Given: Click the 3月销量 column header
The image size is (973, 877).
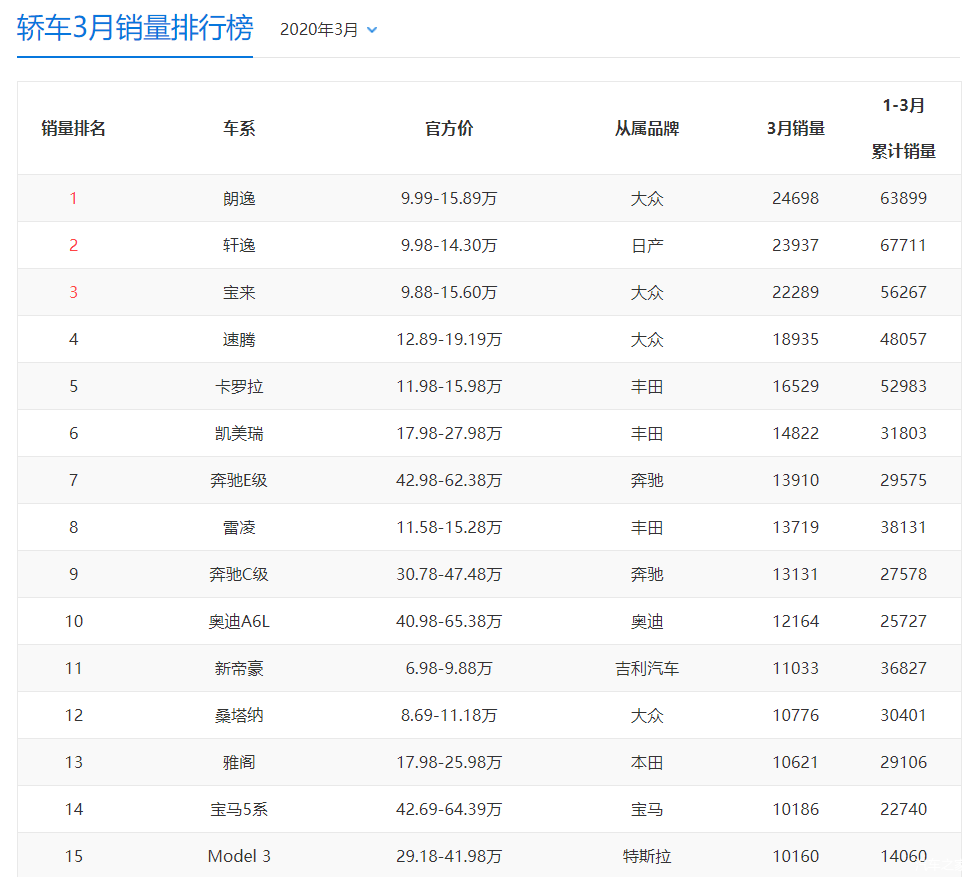Looking at the screenshot, I should point(796,128).
